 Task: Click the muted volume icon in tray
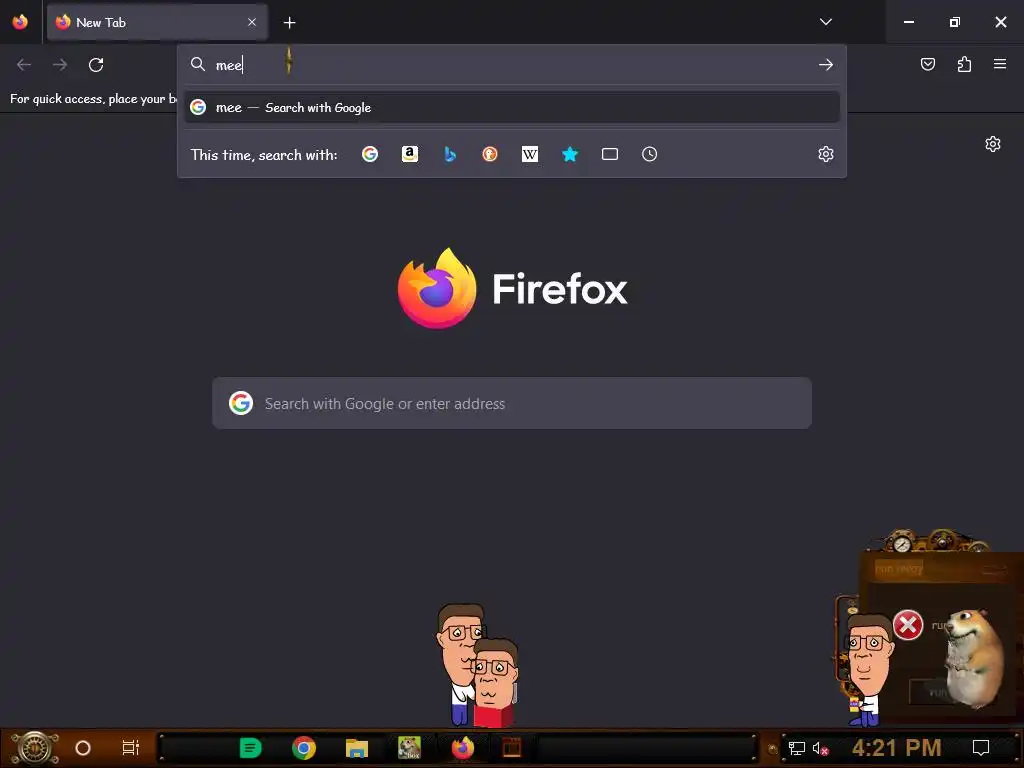coord(820,748)
